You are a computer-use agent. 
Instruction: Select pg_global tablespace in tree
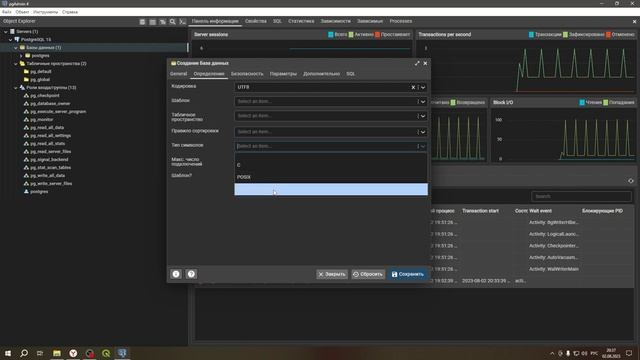pyautogui.click(x=40, y=80)
